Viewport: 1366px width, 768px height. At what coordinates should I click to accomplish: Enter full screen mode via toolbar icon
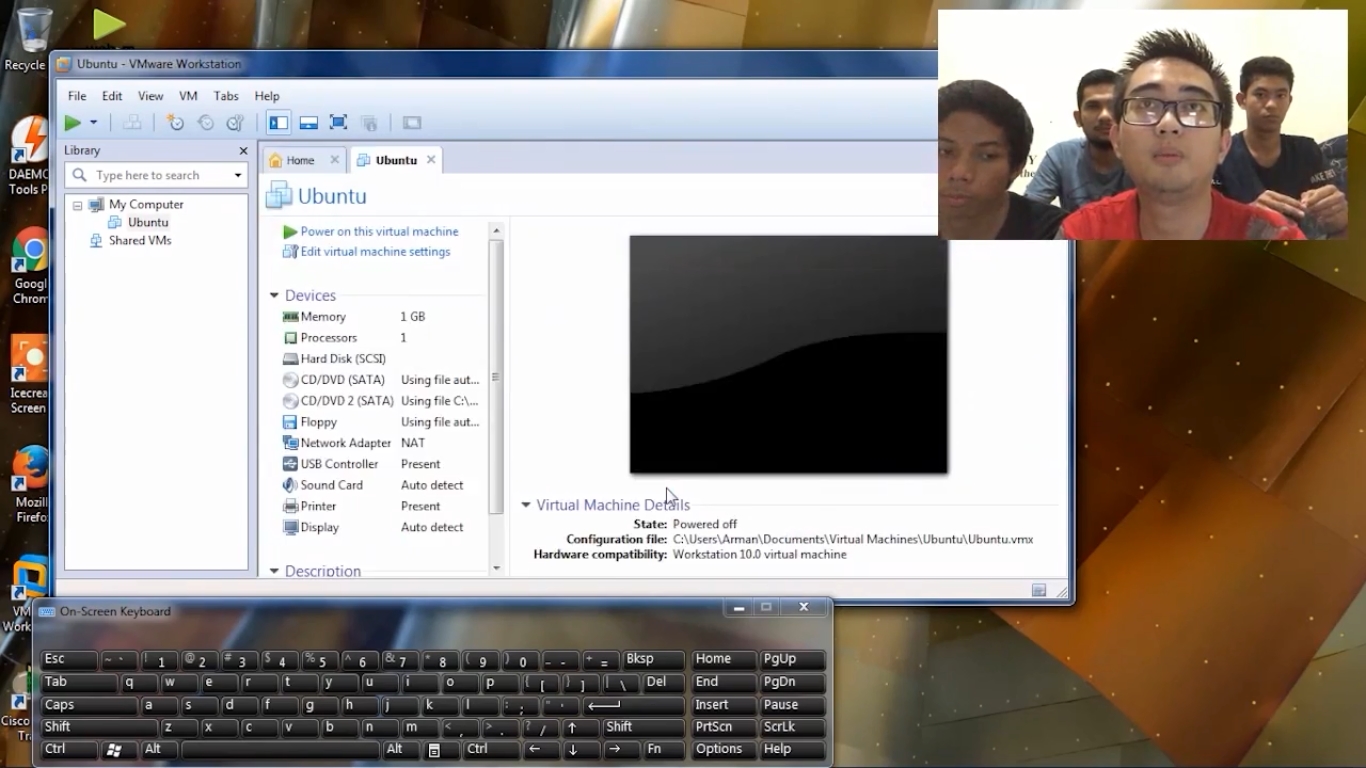(x=338, y=123)
